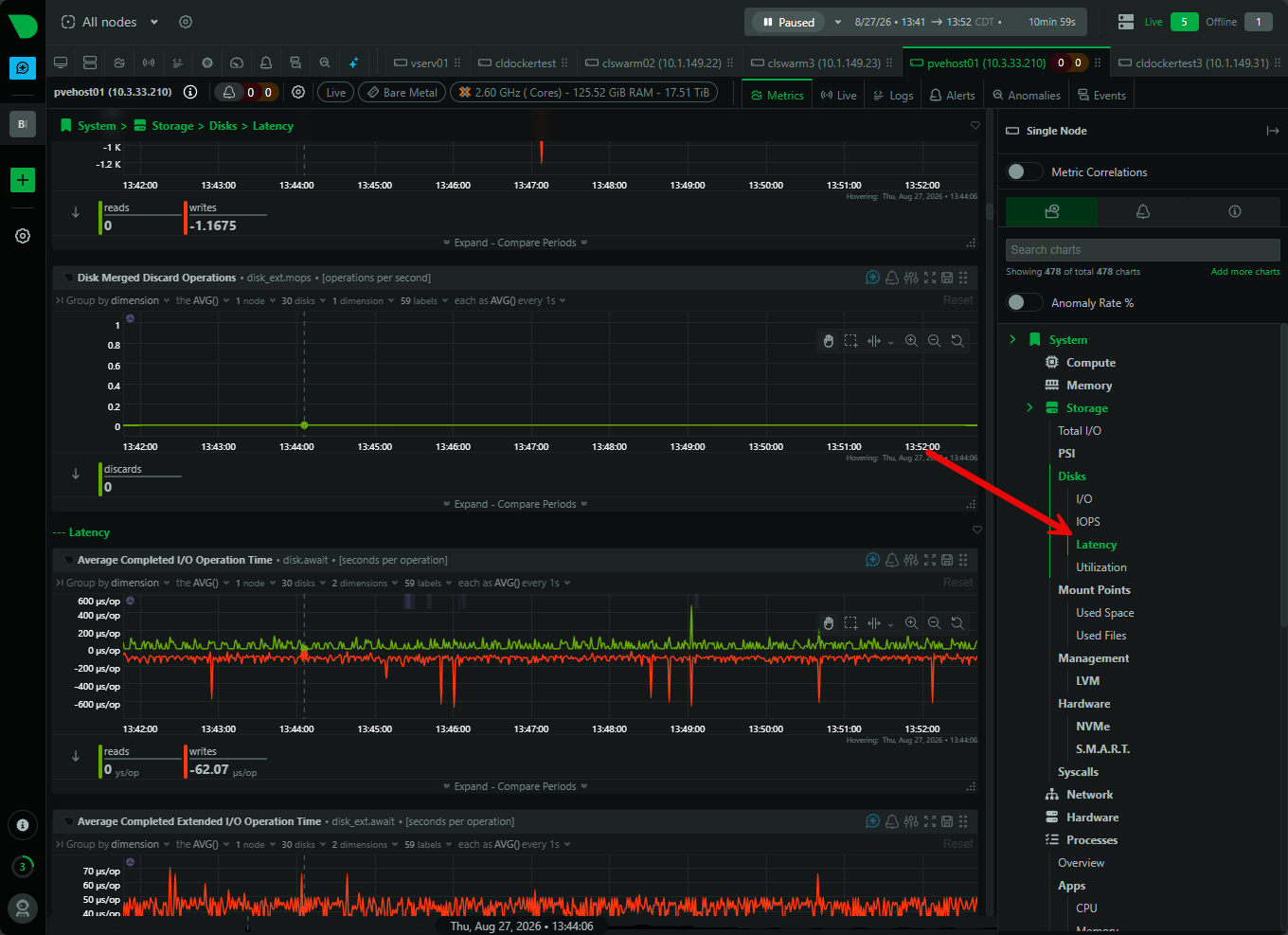Open All nodes room dropdown
Screen dimensions: 1288x935
coord(110,22)
